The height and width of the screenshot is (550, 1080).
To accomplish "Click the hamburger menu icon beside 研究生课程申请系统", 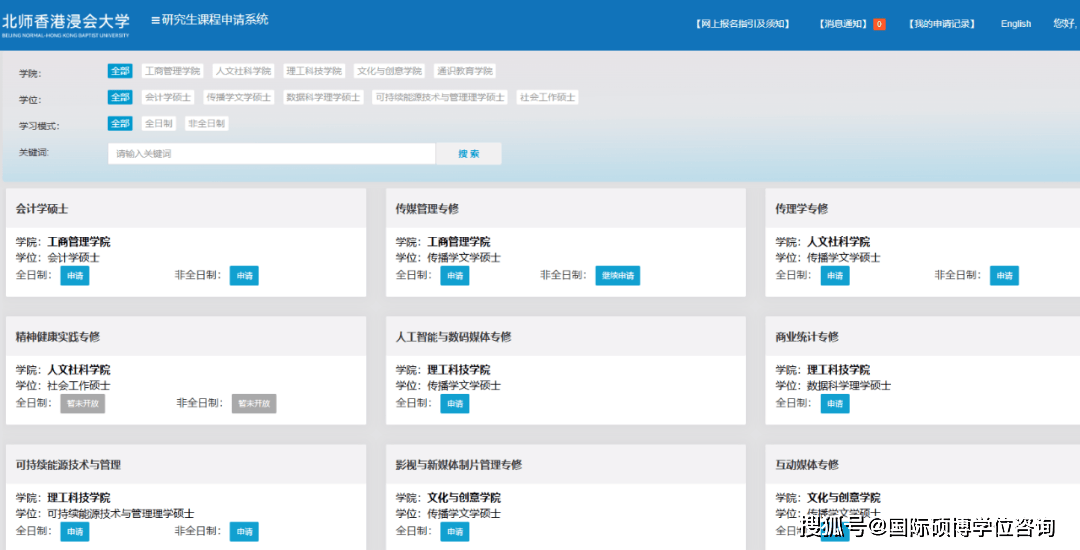I will (x=155, y=20).
